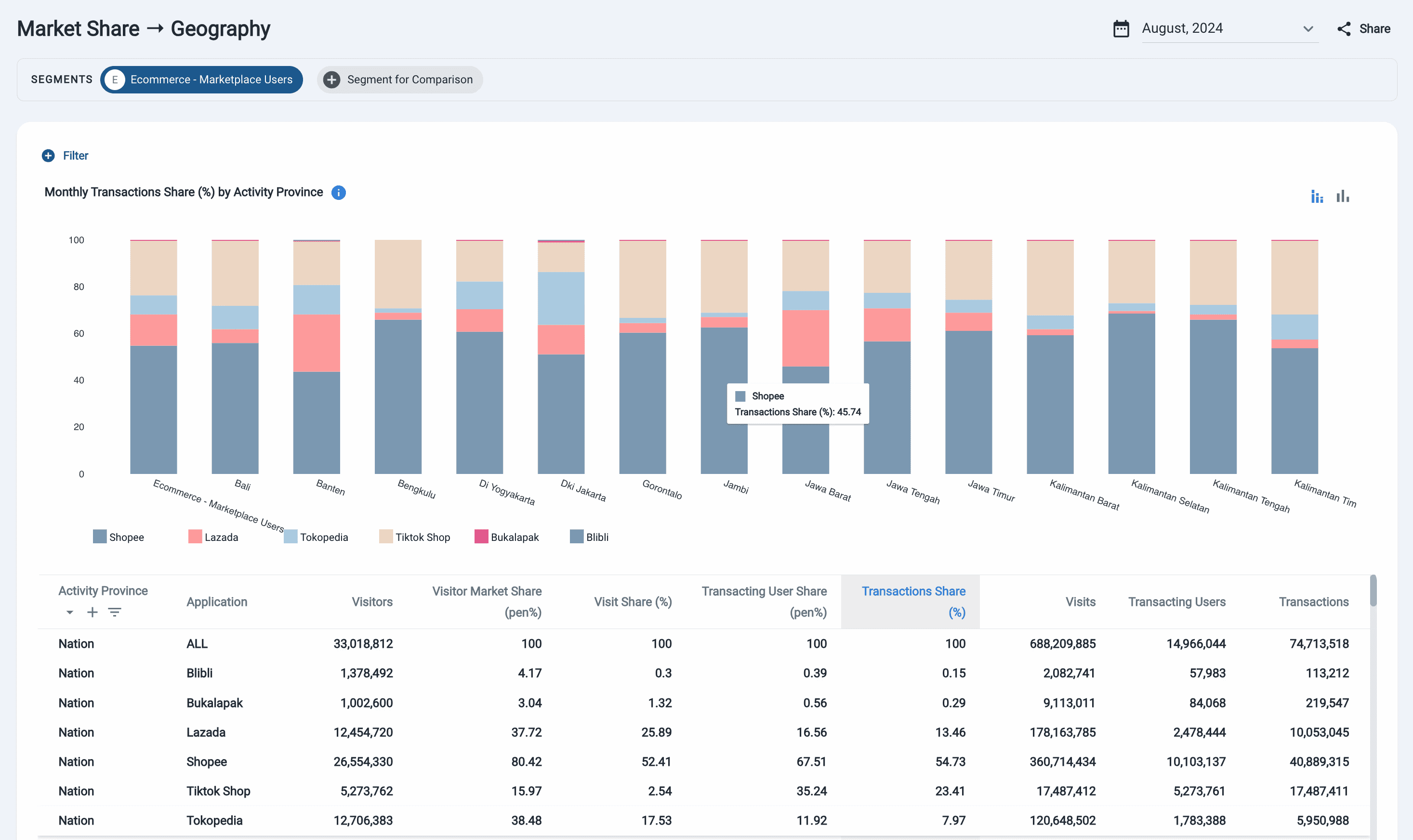Click the plus icon for segment comparison
1413x840 pixels.
[x=332, y=80]
